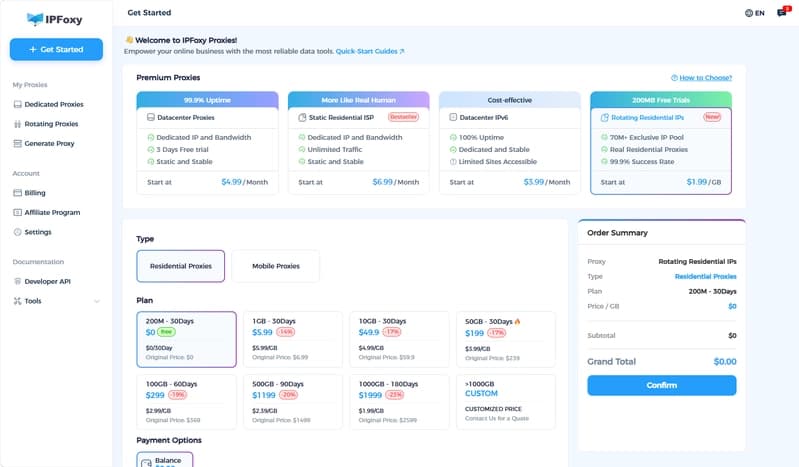Click the Get Started button in sidebar
The width and height of the screenshot is (799, 467).
point(56,49)
